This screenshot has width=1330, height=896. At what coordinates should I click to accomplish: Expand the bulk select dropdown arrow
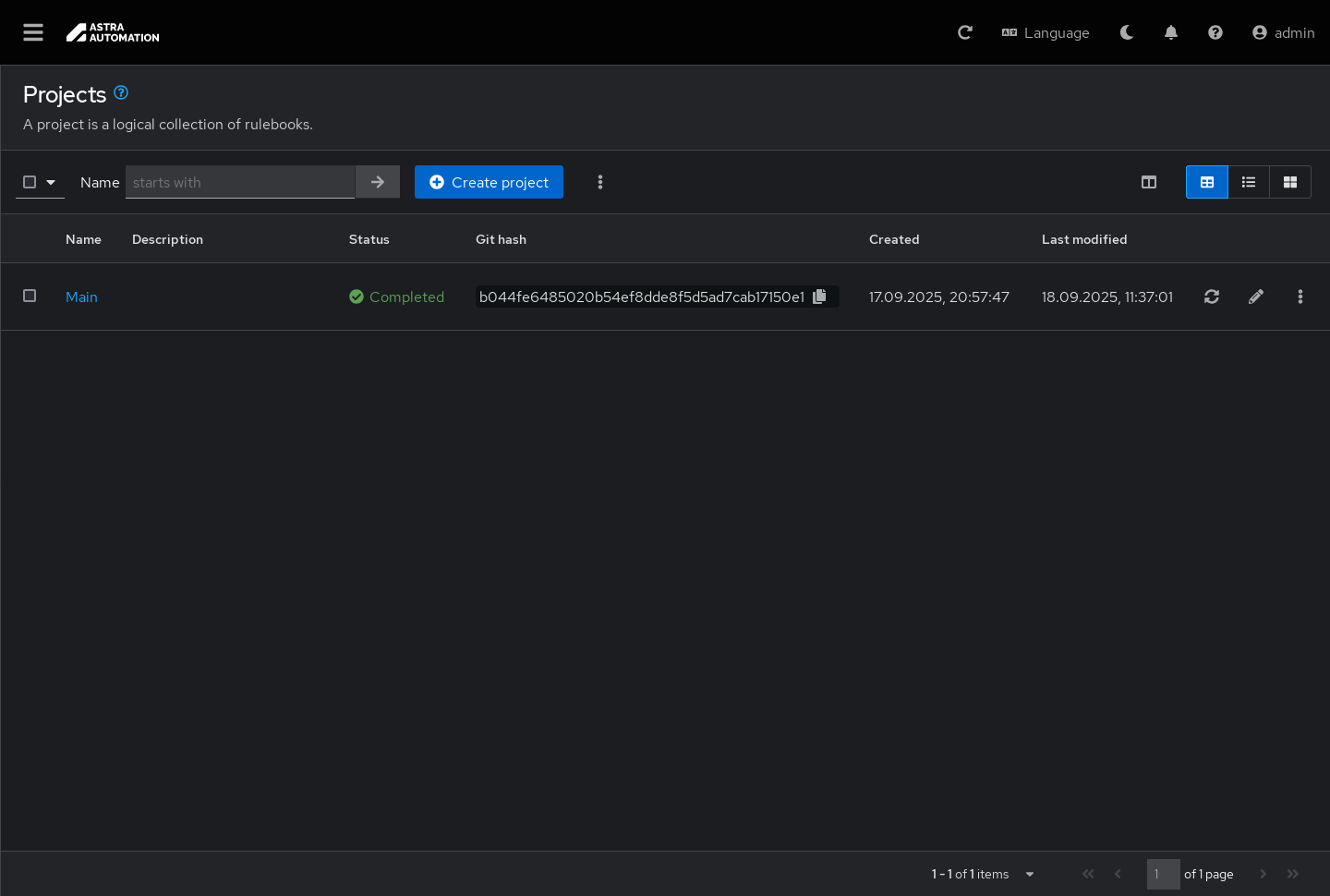point(51,182)
